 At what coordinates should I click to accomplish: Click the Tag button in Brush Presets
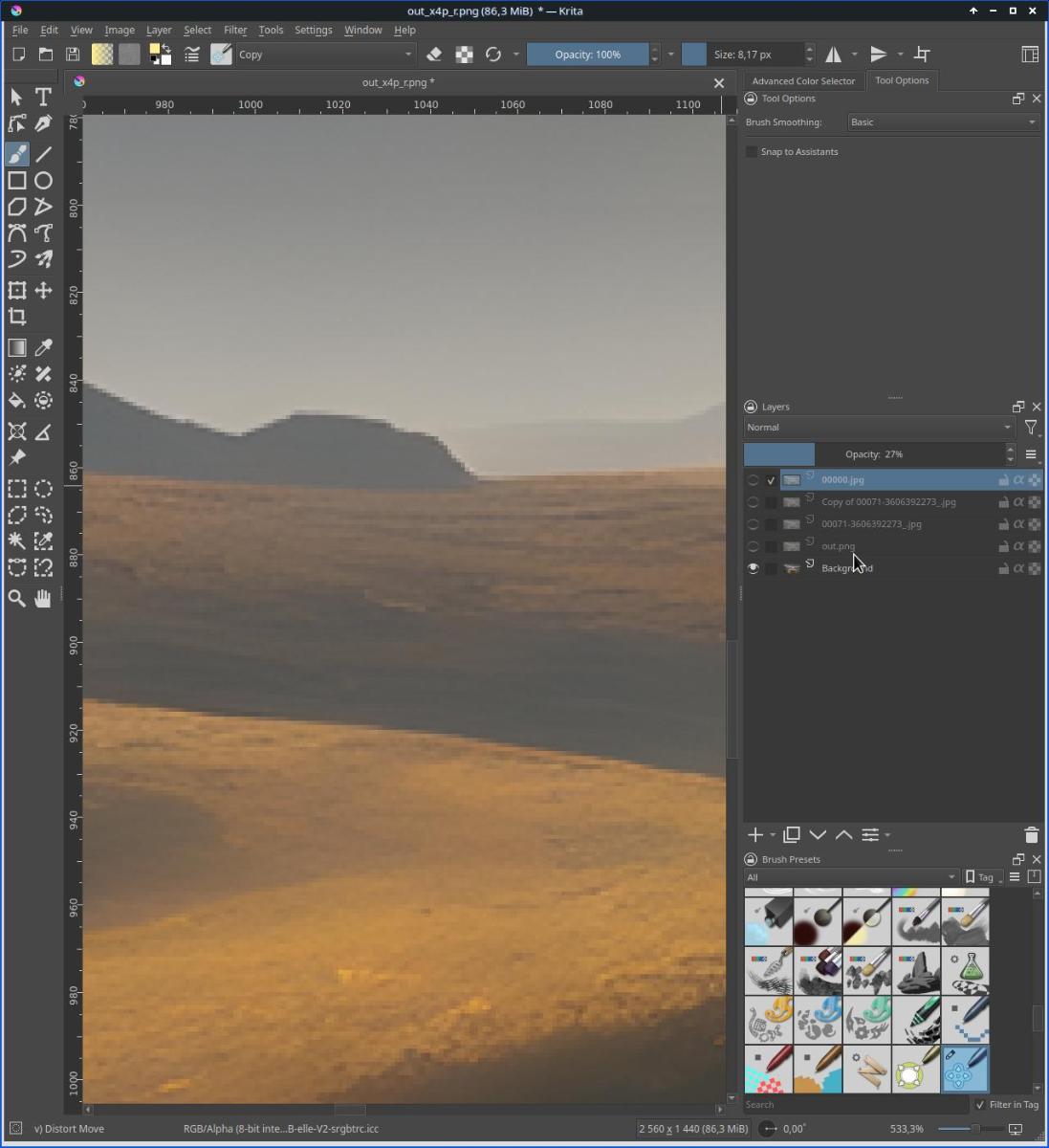tap(981, 877)
